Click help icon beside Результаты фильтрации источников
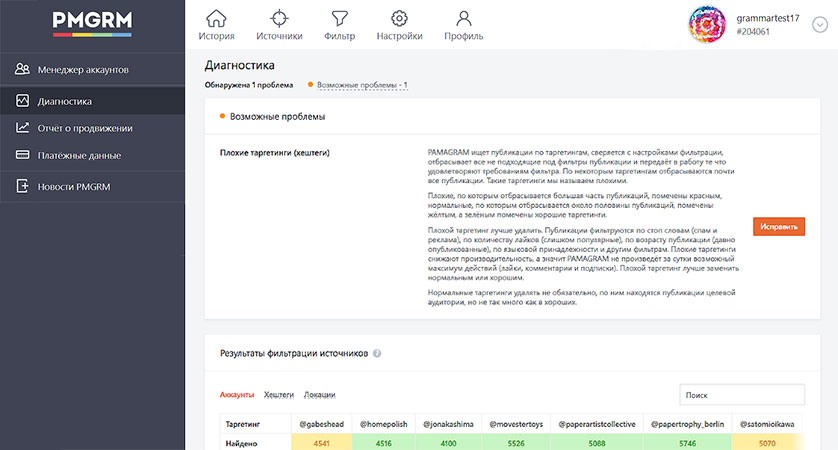Viewport: 838px width, 450px height. coord(377,353)
